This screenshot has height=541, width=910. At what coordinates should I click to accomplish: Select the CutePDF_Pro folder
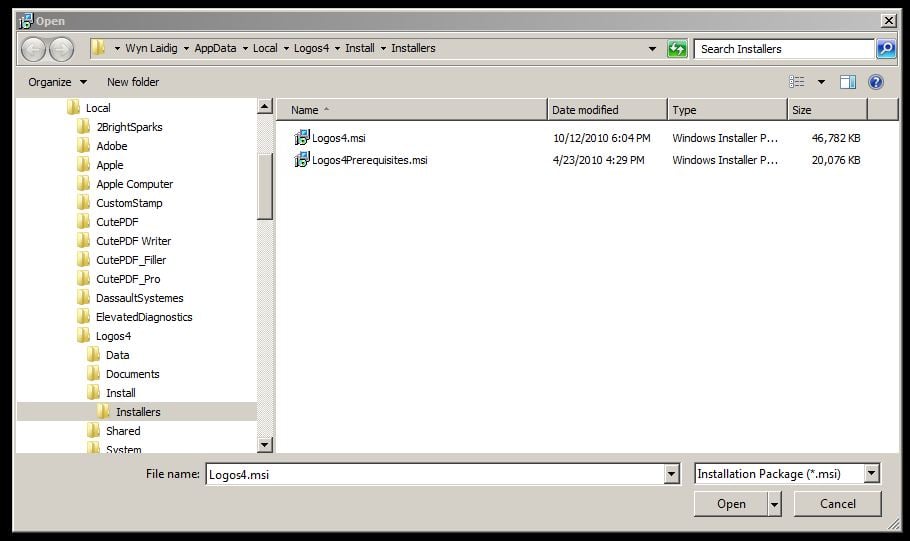[128, 279]
